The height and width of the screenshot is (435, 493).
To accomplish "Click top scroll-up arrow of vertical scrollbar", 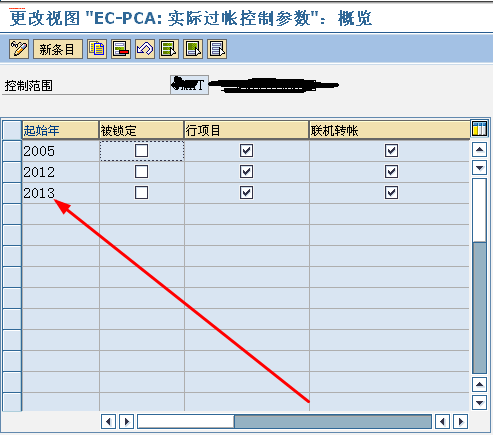I will click(480, 150).
